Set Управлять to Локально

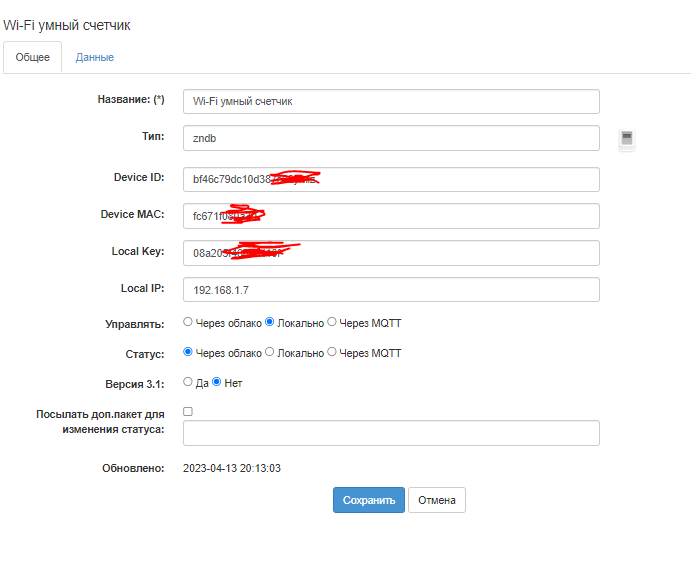[270, 322]
